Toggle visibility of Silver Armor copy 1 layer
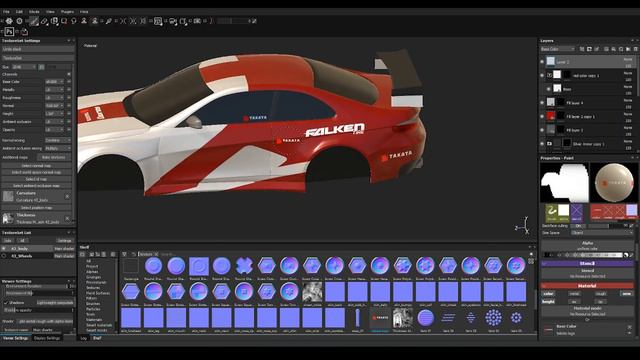The image size is (640, 360). point(542,144)
